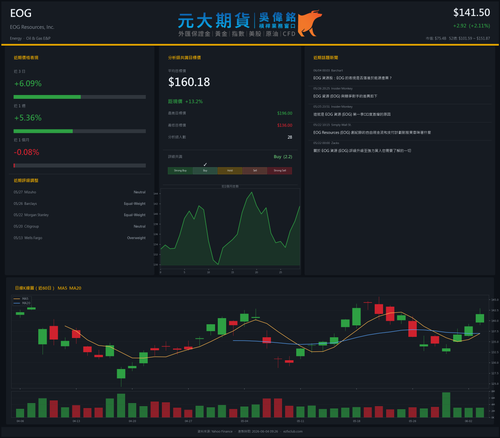Viewport: 500px width, 438px height.
Task: Click the analyst count value 28
Action: pos(290,137)
